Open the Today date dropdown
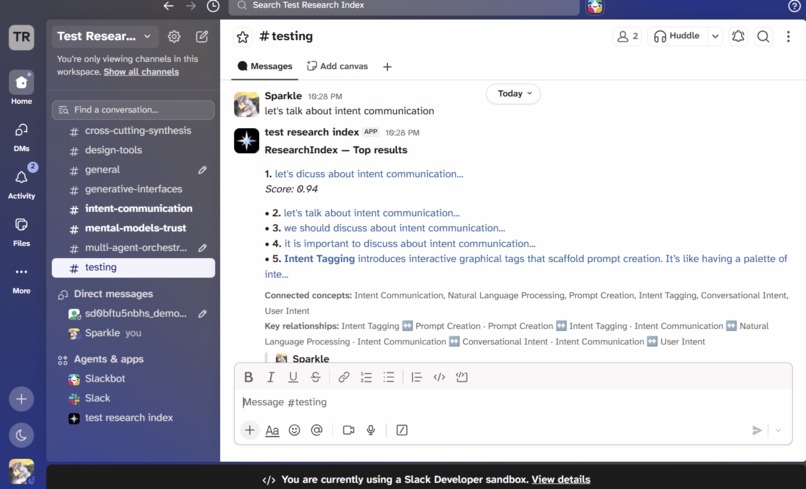 (513, 94)
